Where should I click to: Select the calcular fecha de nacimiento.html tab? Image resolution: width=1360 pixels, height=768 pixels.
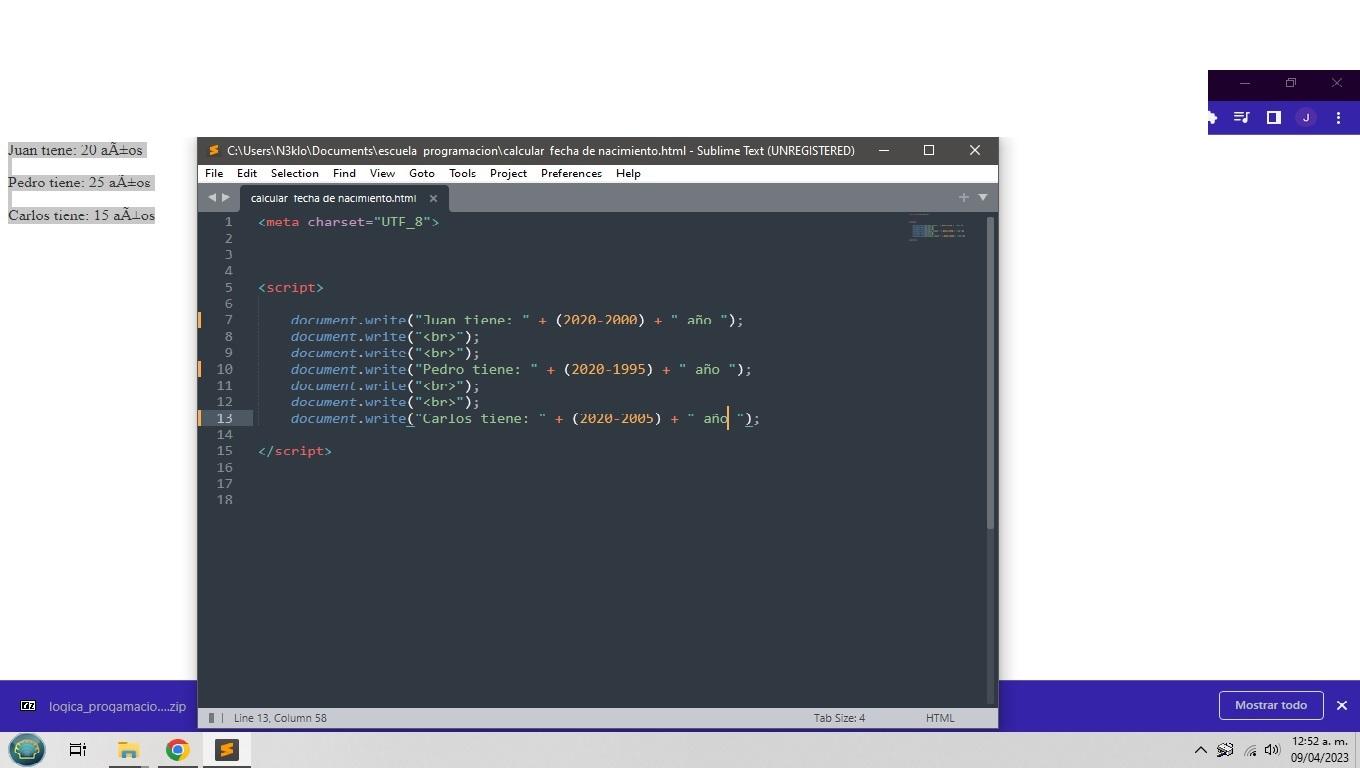(x=333, y=198)
